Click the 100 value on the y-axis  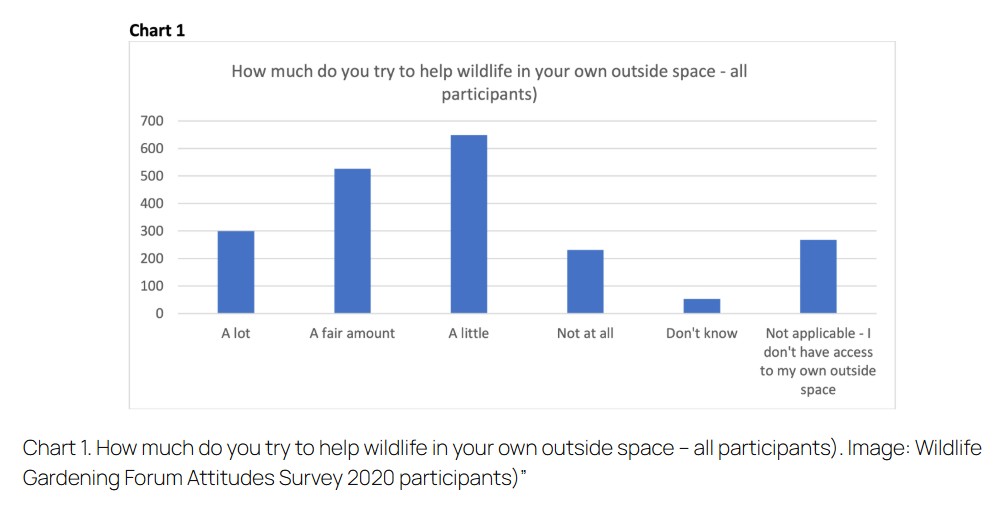pos(151,286)
